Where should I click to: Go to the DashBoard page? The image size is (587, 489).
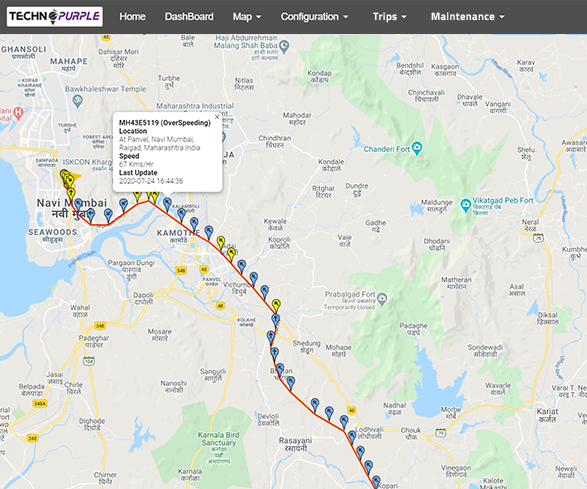coord(189,17)
